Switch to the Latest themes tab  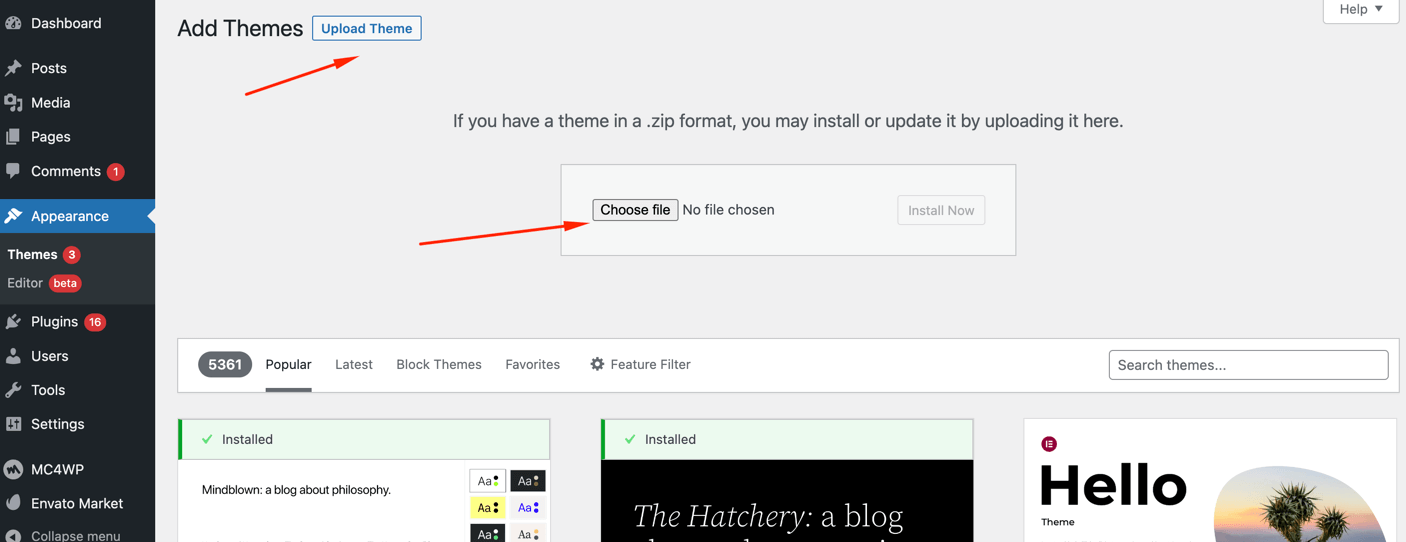click(x=354, y=364)
